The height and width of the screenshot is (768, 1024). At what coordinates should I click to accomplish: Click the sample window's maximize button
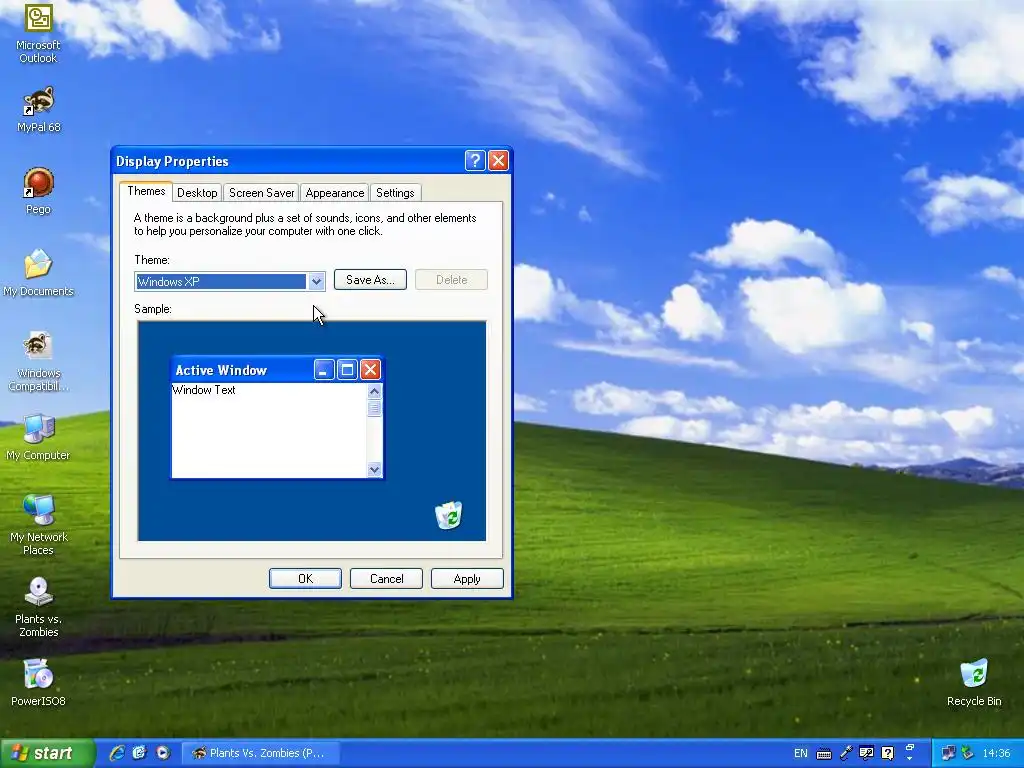(x=347, y=370)
